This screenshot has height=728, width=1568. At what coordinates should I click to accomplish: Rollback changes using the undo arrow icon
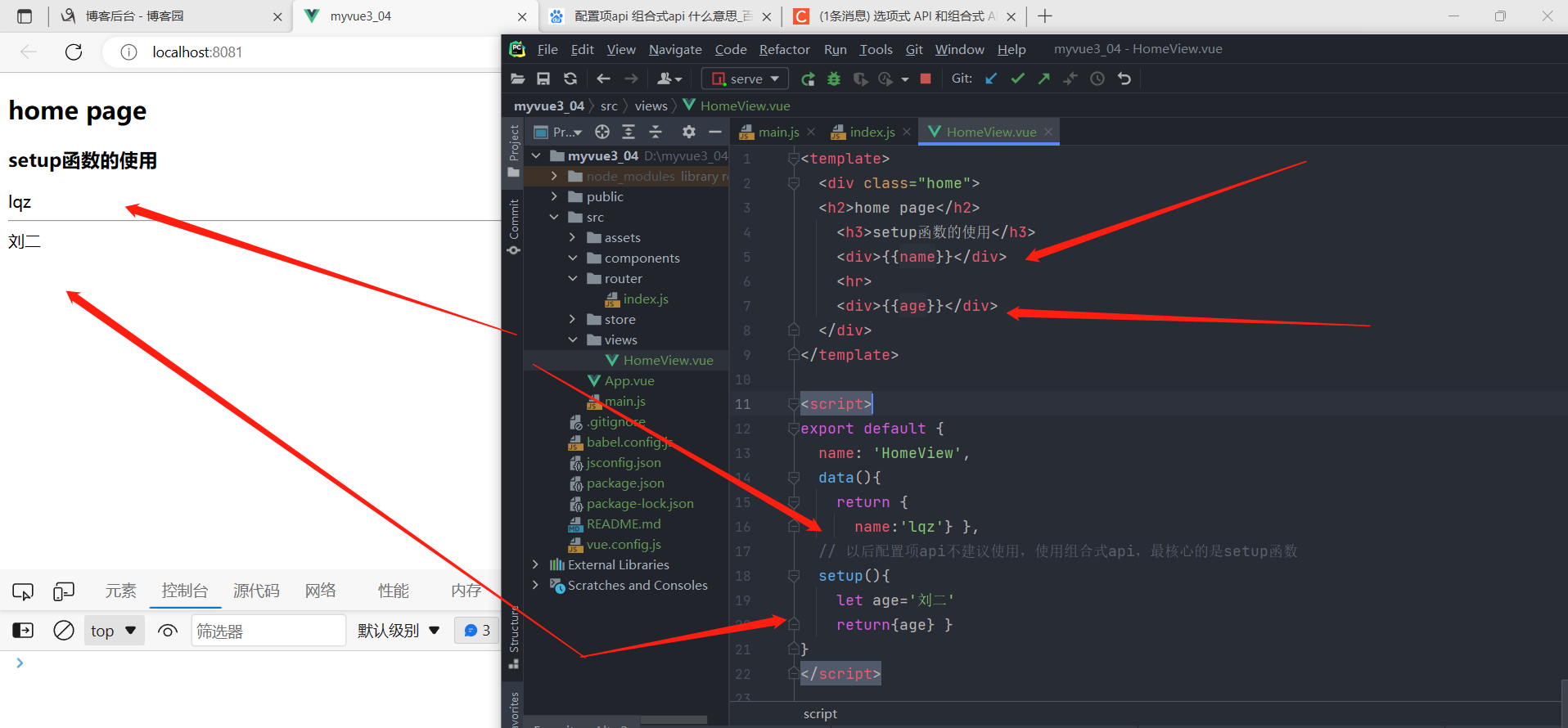pyautogui.click(x=1124, y=79)
